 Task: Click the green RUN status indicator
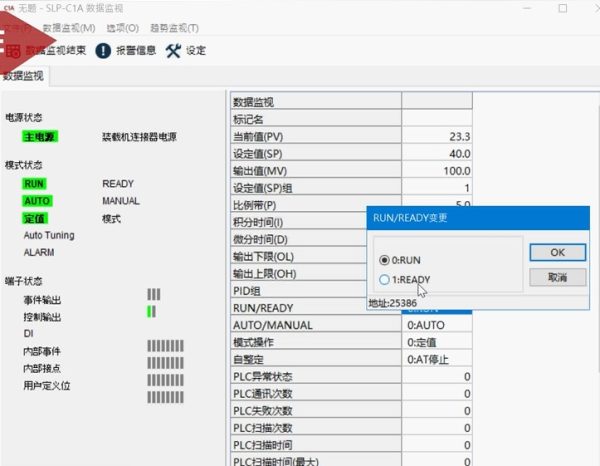tap(35, 184)
